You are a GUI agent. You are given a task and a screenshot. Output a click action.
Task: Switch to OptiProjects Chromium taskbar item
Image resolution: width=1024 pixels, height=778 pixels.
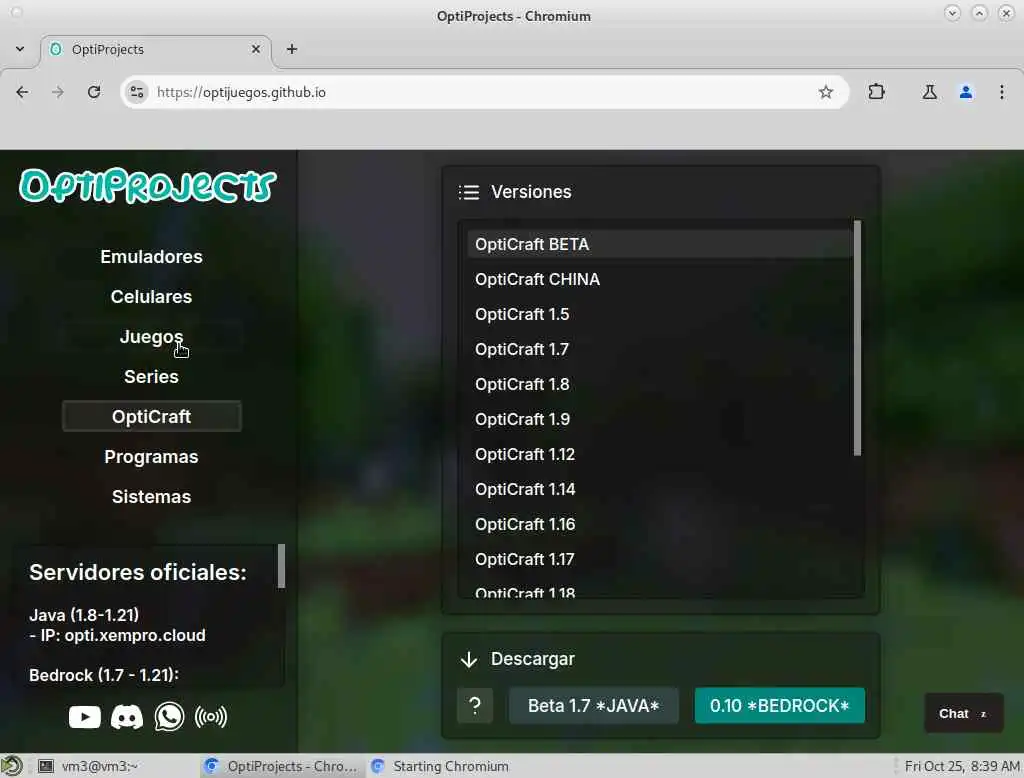coord(281,766)
